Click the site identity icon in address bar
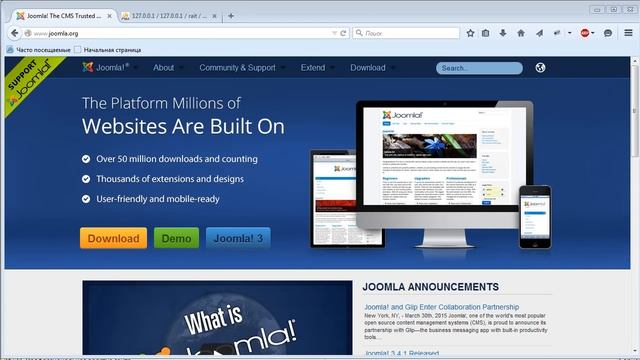 (28, 33)
